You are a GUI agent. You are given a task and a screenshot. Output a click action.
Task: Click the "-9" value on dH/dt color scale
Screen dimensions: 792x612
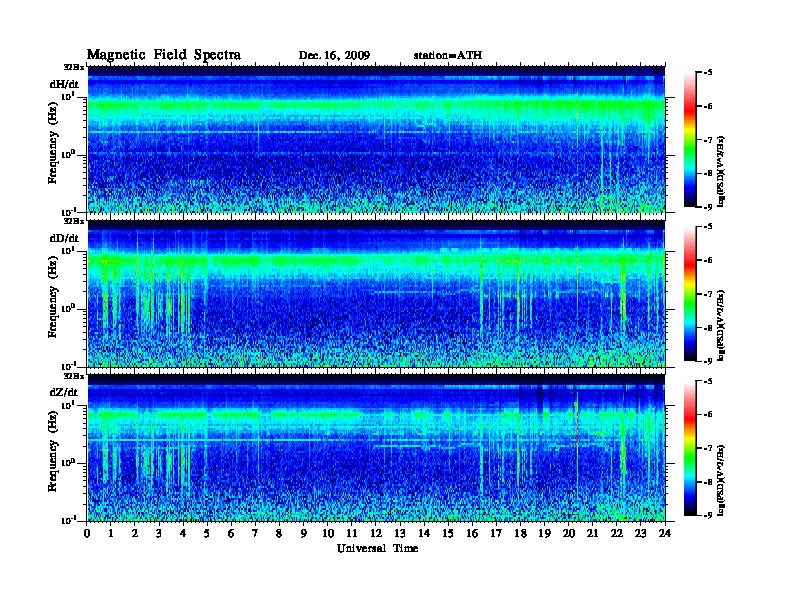click(x=708, y=207)
